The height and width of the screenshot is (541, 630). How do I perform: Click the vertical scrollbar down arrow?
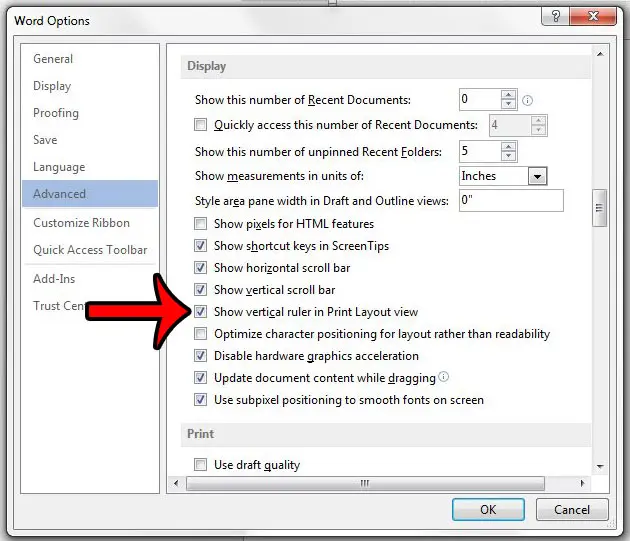(600, 467)
